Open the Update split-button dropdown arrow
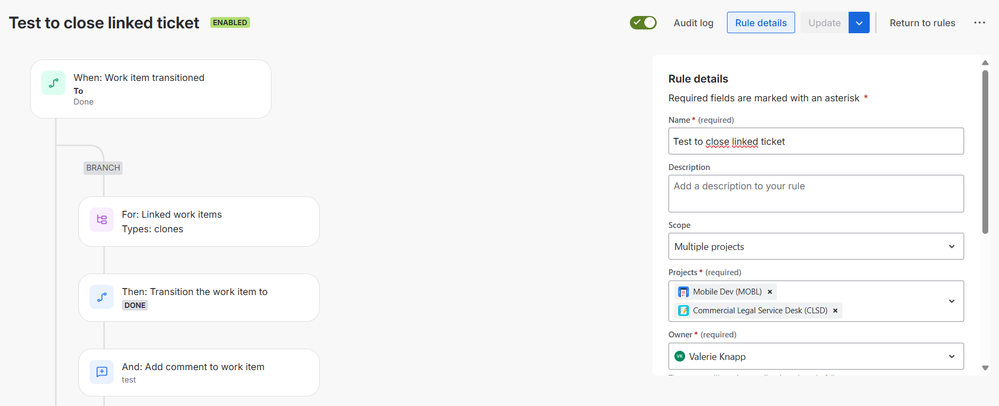 point(858,23)
